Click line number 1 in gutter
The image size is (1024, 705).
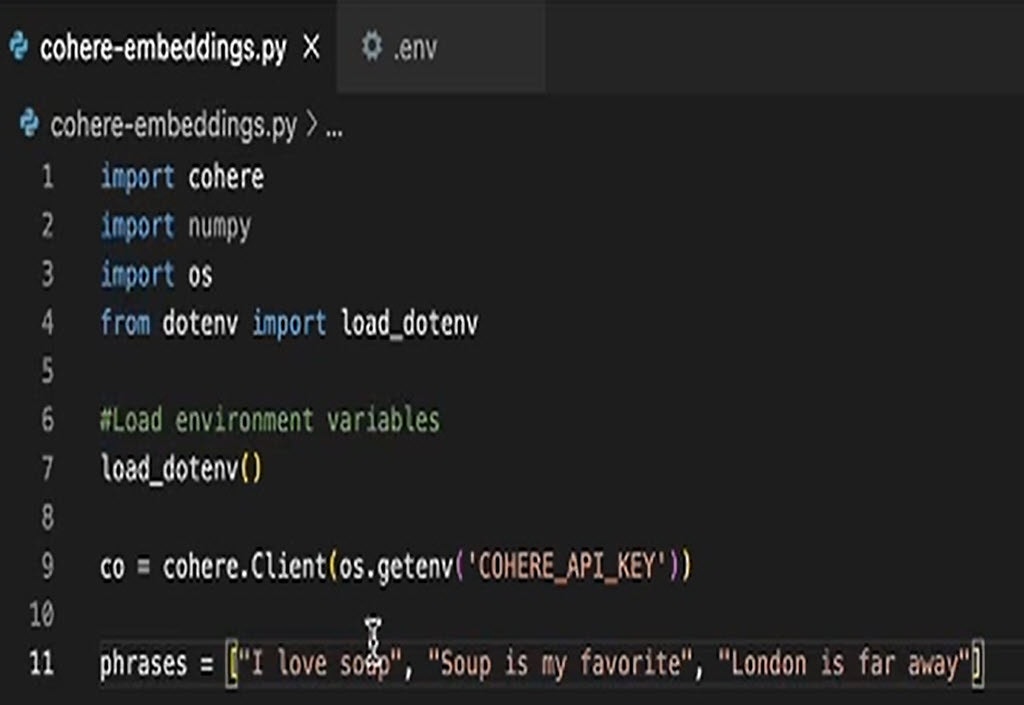click(x=47, y=177)
